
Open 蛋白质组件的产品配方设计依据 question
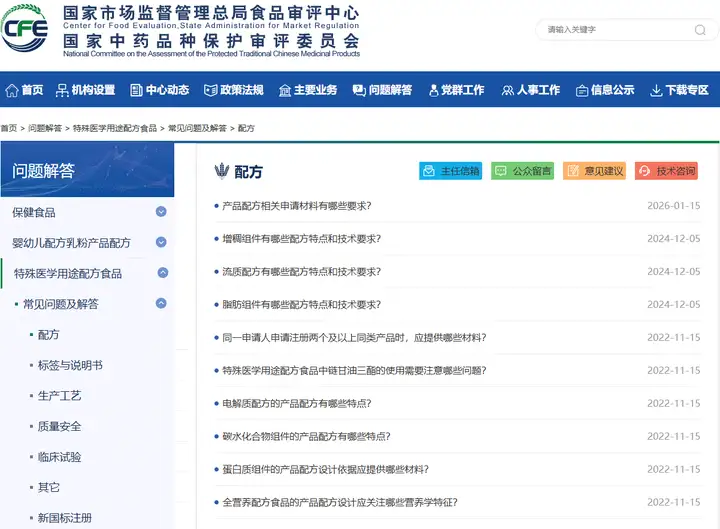(x=326, y=469)
